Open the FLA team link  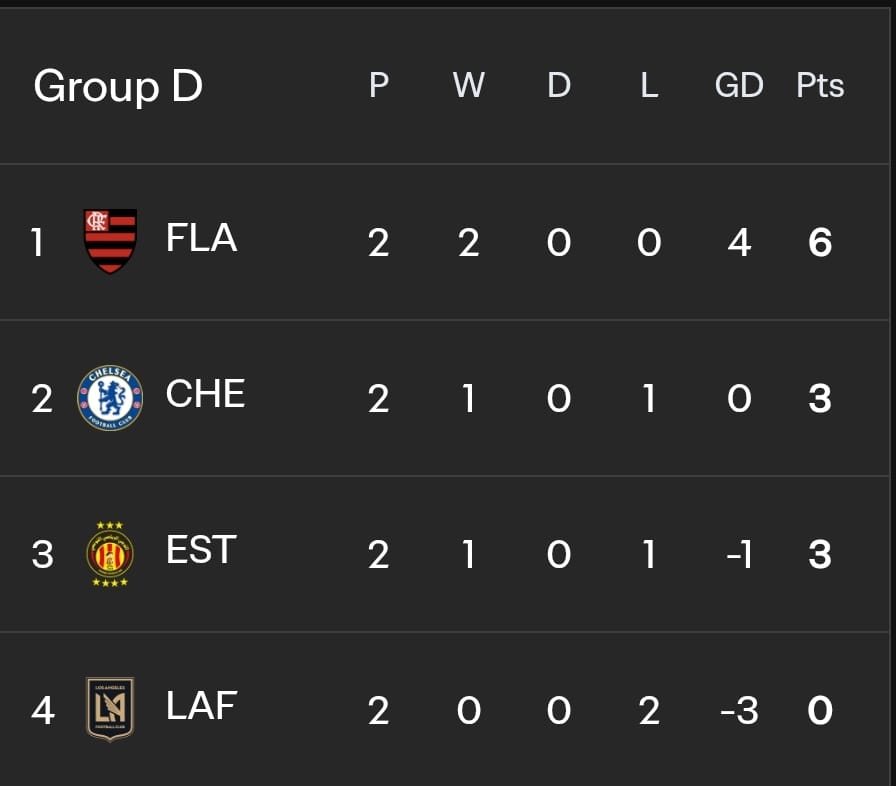(x=201, y=238)
